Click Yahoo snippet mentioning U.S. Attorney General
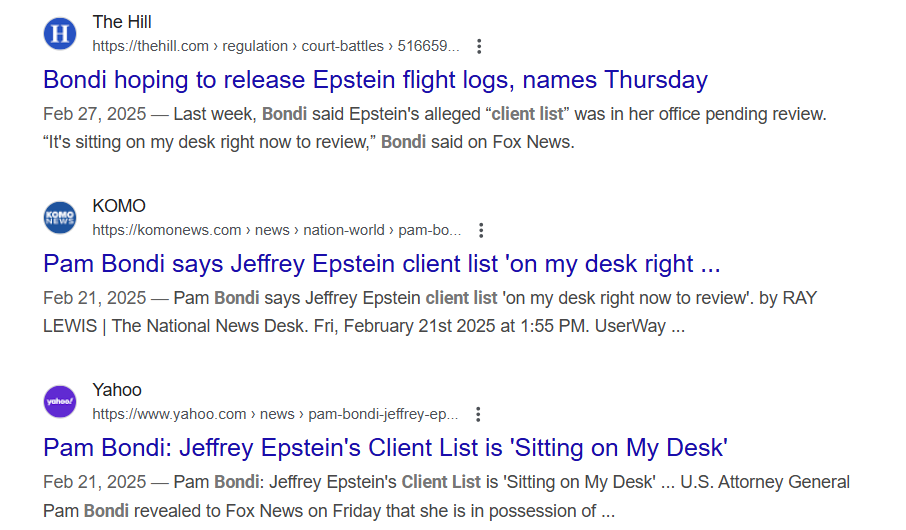The width and height of the screenshot is (906, 530). click(x=446, y=496)
